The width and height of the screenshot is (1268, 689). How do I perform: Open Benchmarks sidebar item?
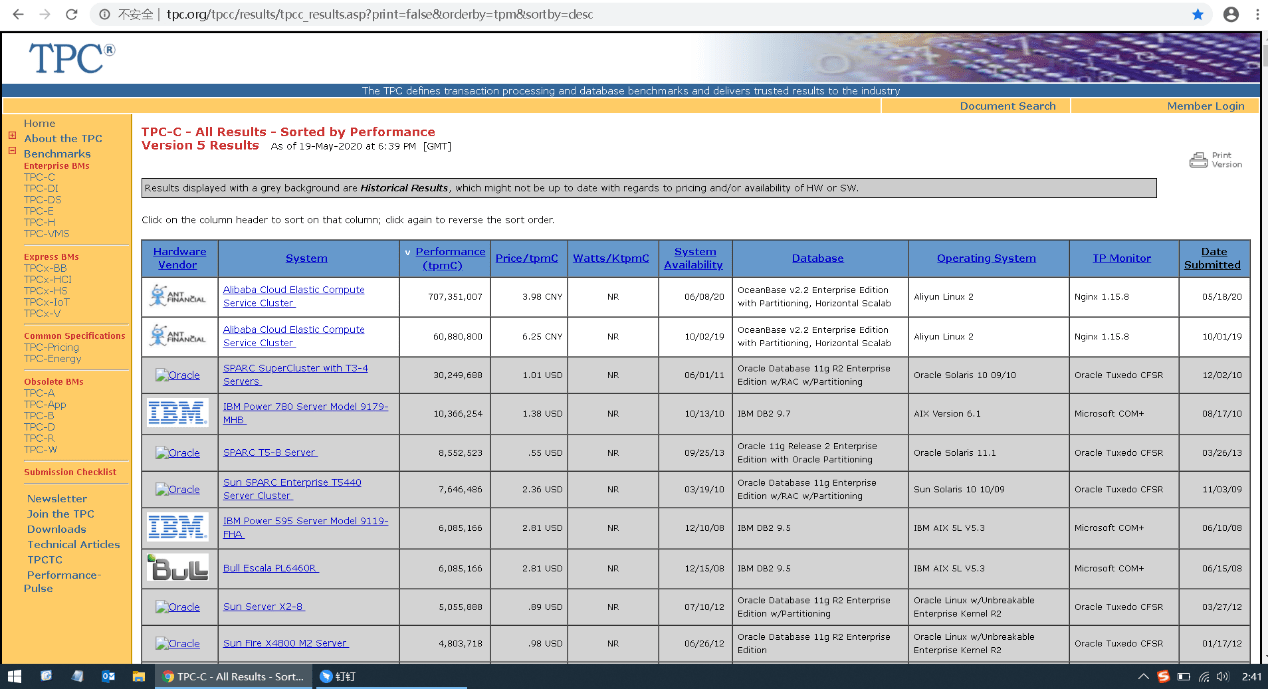pyautogui.click(x=57, y=154)
